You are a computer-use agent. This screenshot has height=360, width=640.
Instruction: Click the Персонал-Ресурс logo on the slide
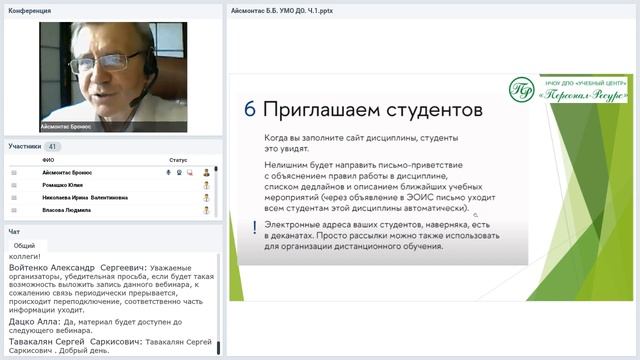coord(568,89)
